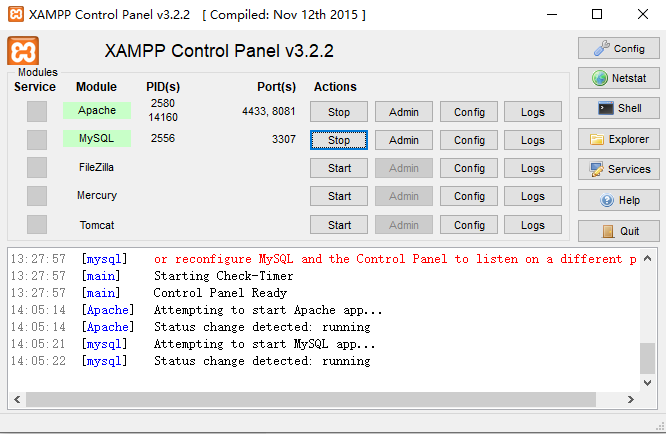Screen dimensions: 666x434
Task: Click the Quit button
Action: [618, 231]
